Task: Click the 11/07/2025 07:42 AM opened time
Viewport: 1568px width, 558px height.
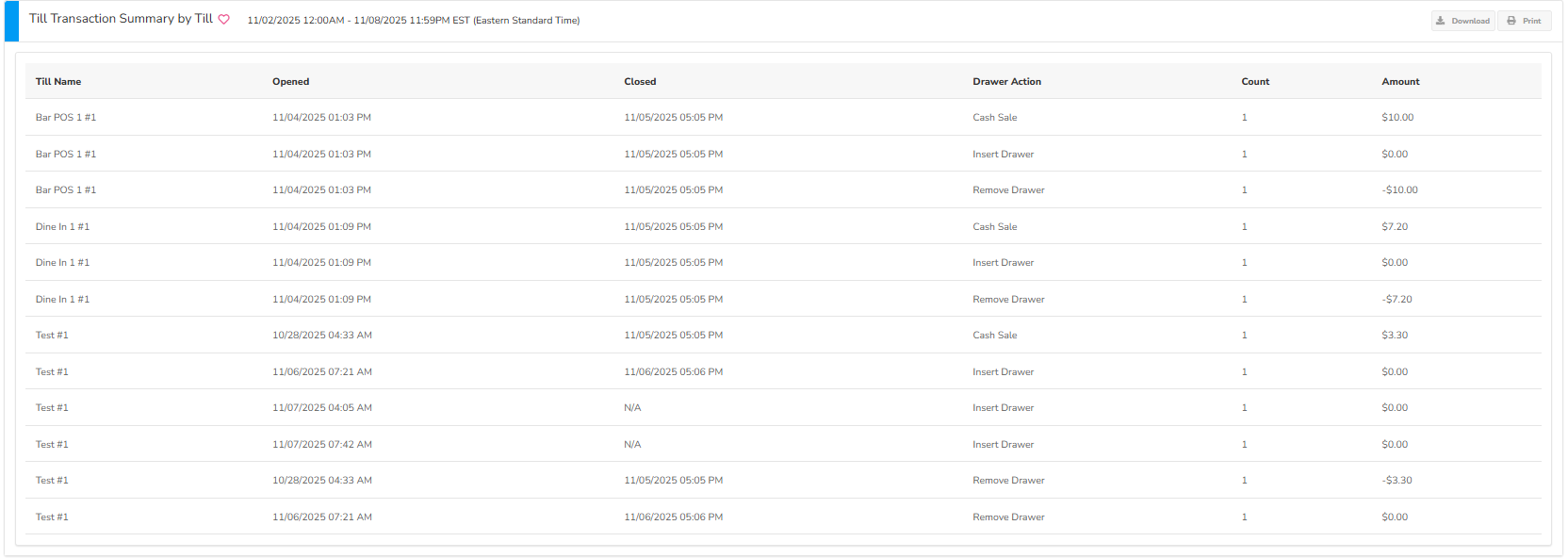Action: tap(321, 445)
